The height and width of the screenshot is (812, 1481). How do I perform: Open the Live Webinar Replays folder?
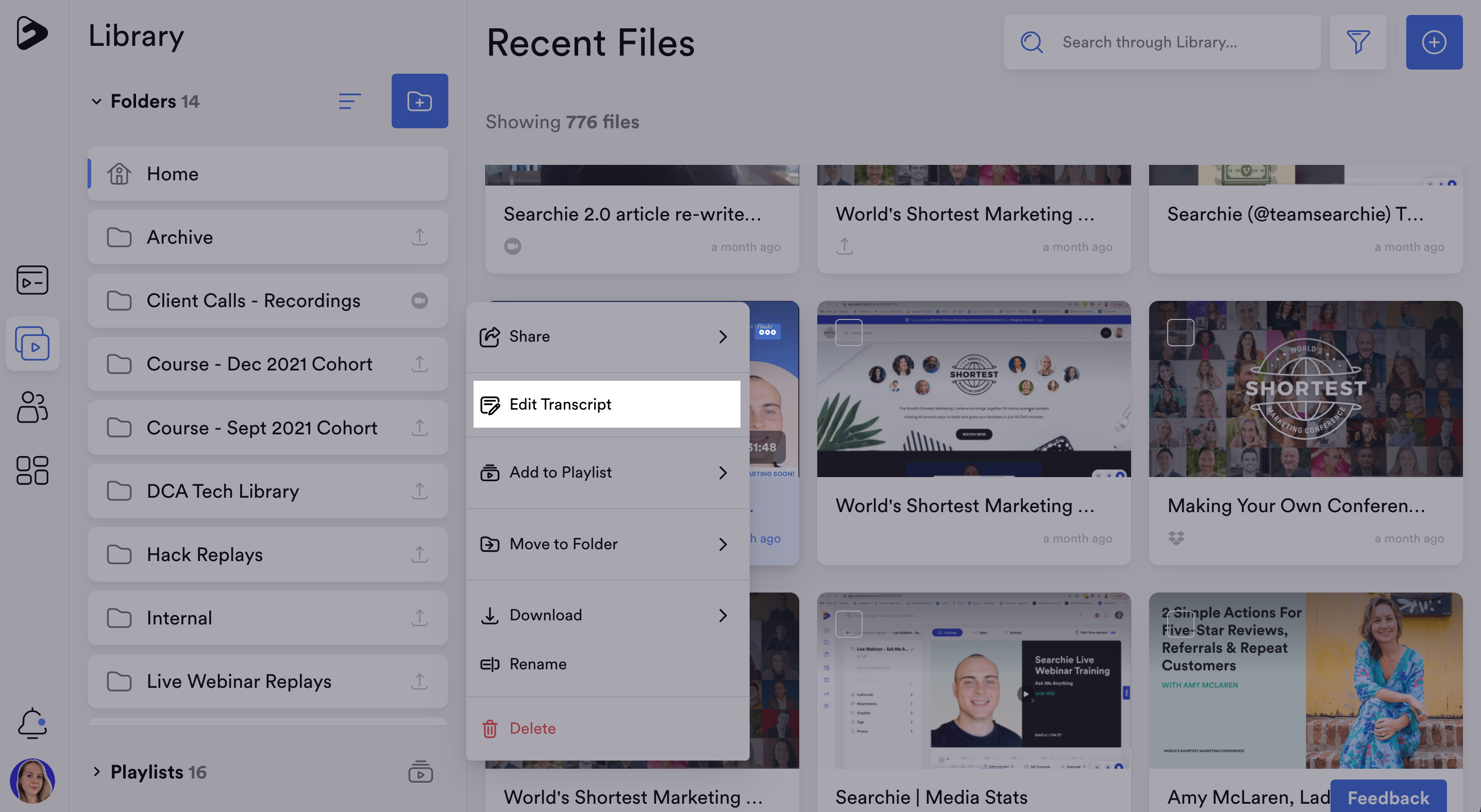[x=268, y=682]
